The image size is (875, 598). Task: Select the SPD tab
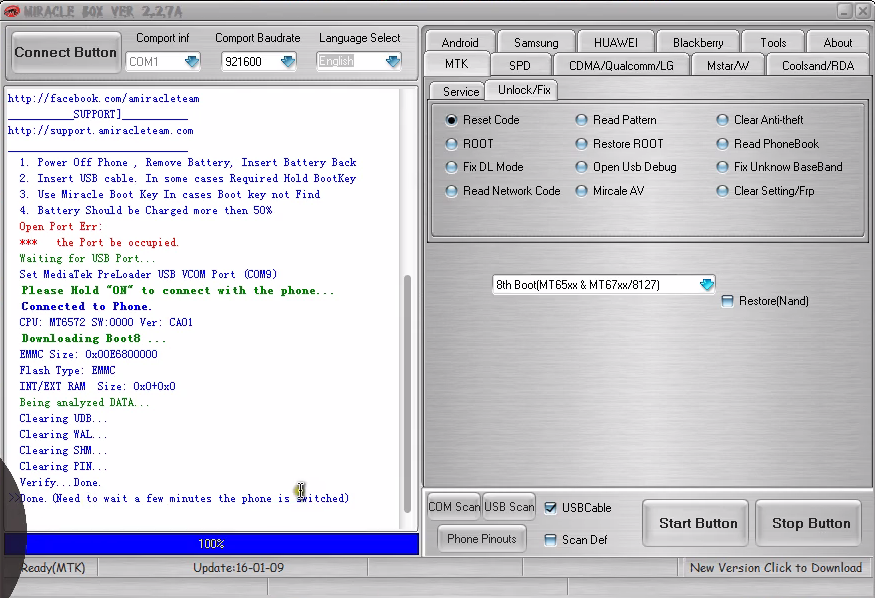click(x=520, y=65)
